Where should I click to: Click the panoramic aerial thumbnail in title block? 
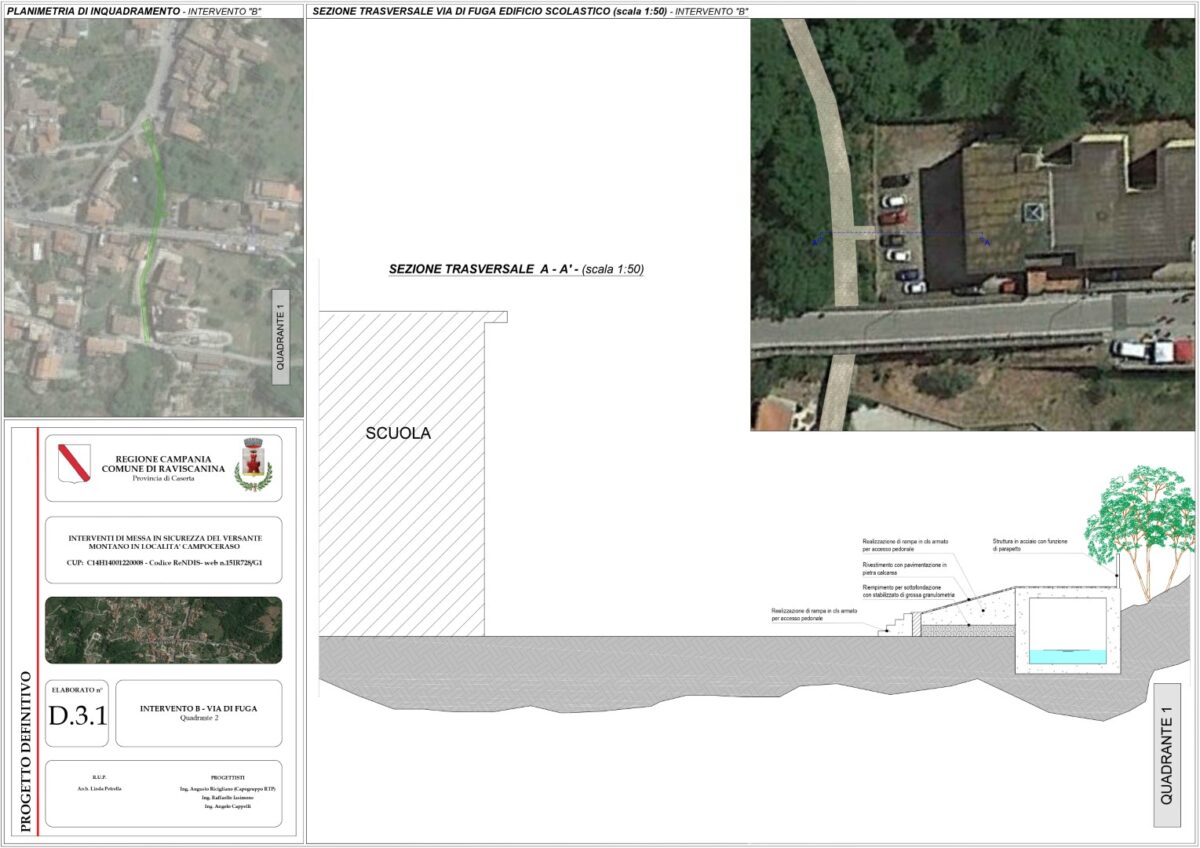(164, 630)
